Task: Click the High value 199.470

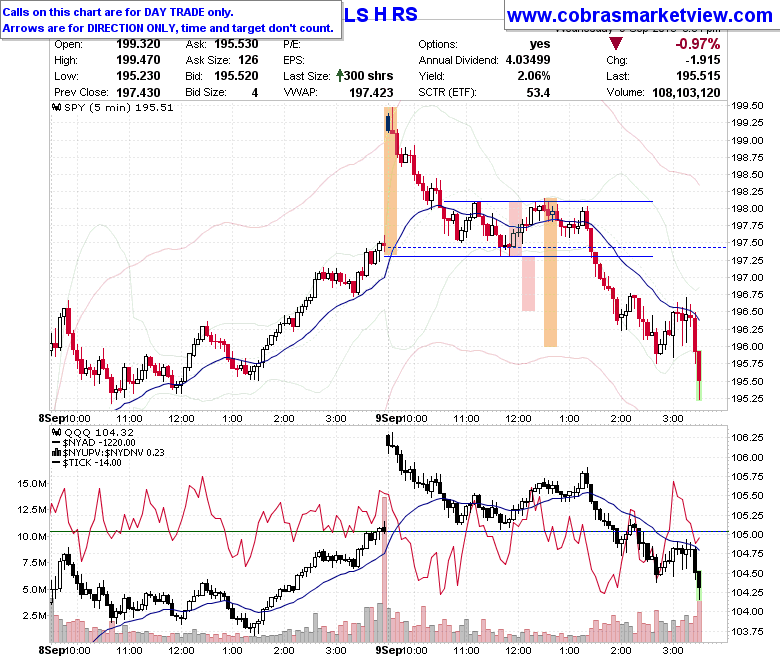Action: pos(138,60)
